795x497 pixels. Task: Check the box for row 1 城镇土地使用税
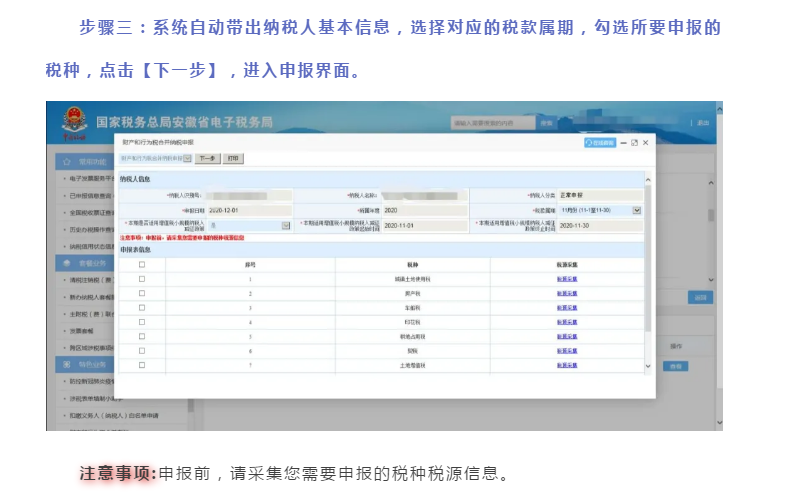pos(142,279)
